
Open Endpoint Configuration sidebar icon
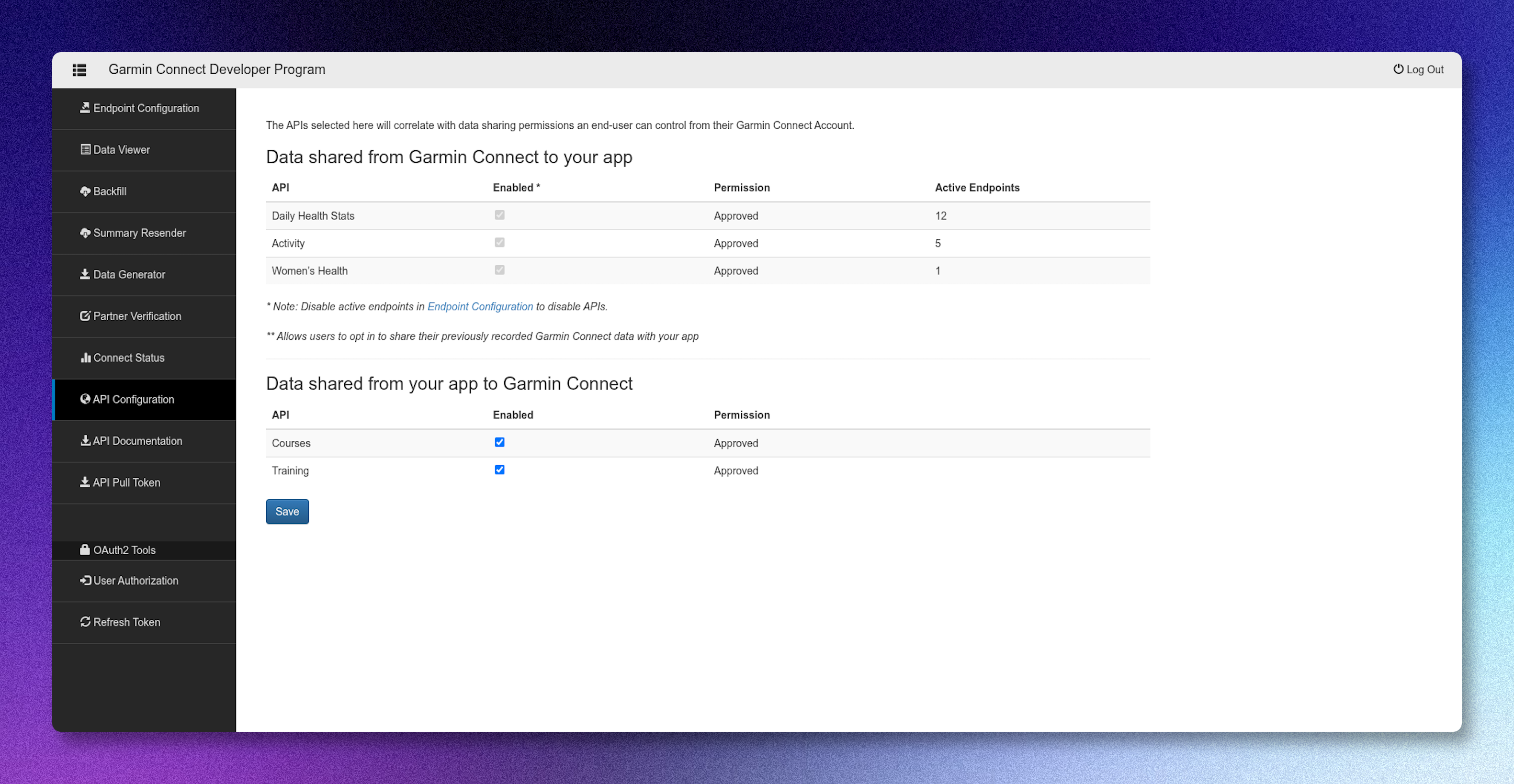click(85, 108)
